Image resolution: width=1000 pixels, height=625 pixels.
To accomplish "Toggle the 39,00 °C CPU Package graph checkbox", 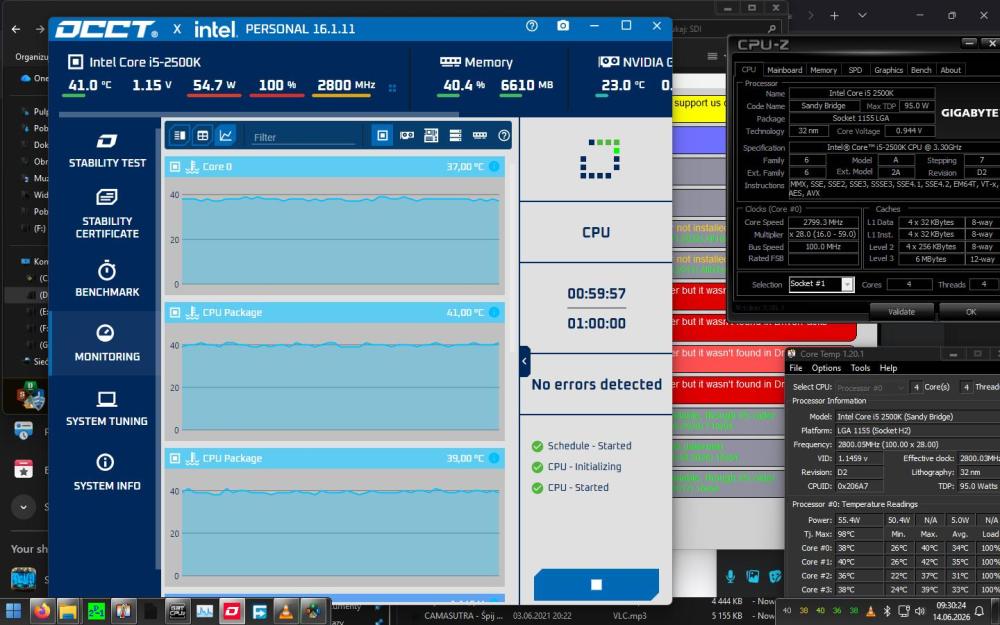I will [x=175, y=459].
